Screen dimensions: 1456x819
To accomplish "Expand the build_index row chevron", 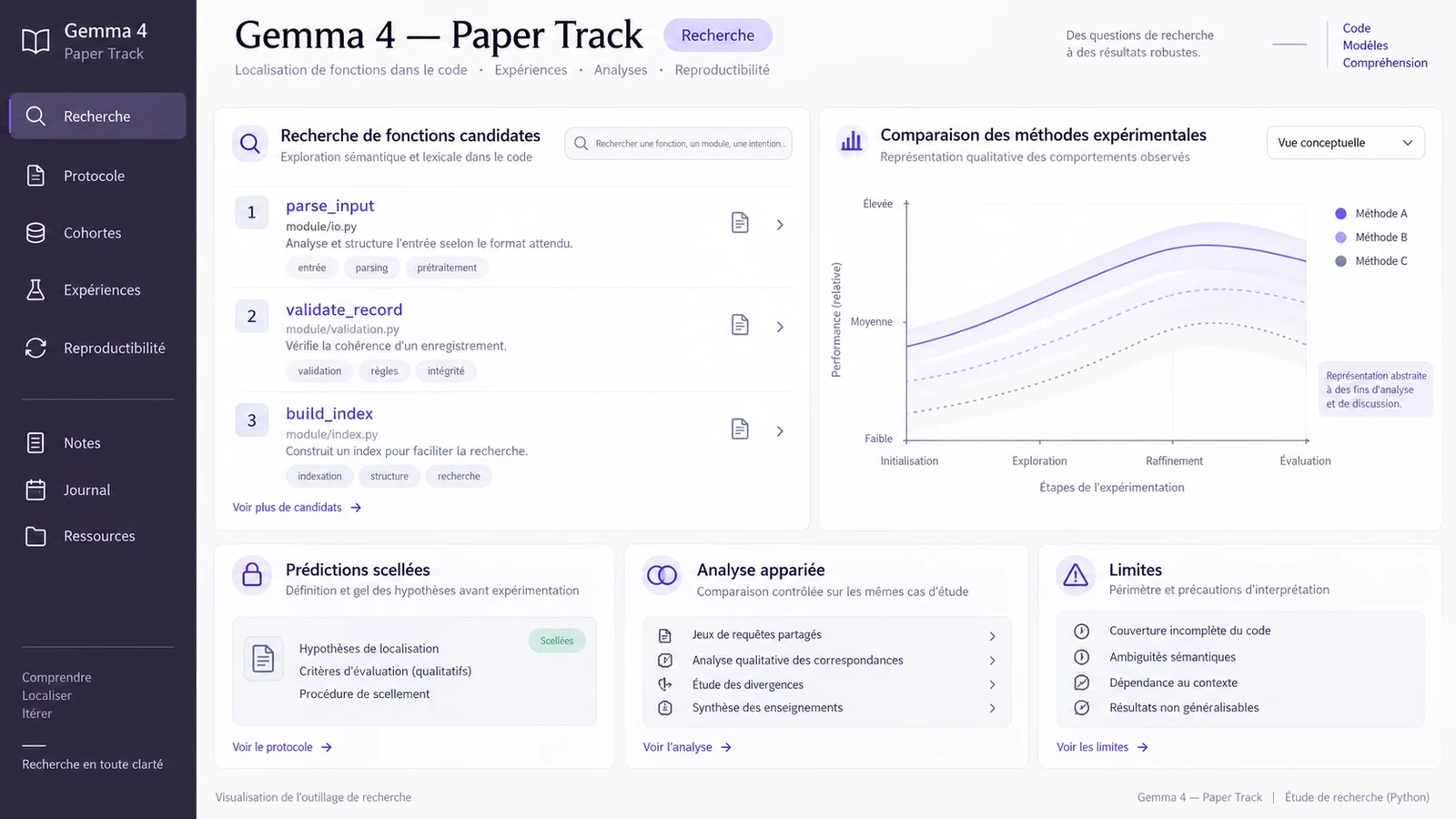I will [780, 431].
